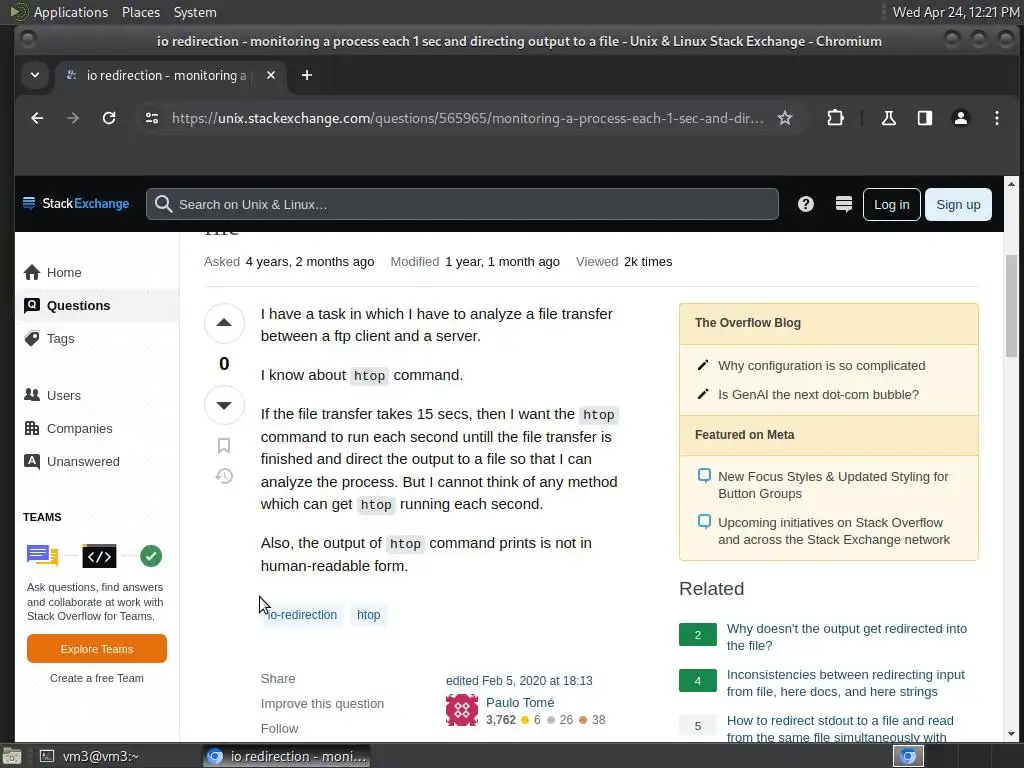
Task: Open edited Feb 5, 2020 revision link
Action: [x=519, y=680]
